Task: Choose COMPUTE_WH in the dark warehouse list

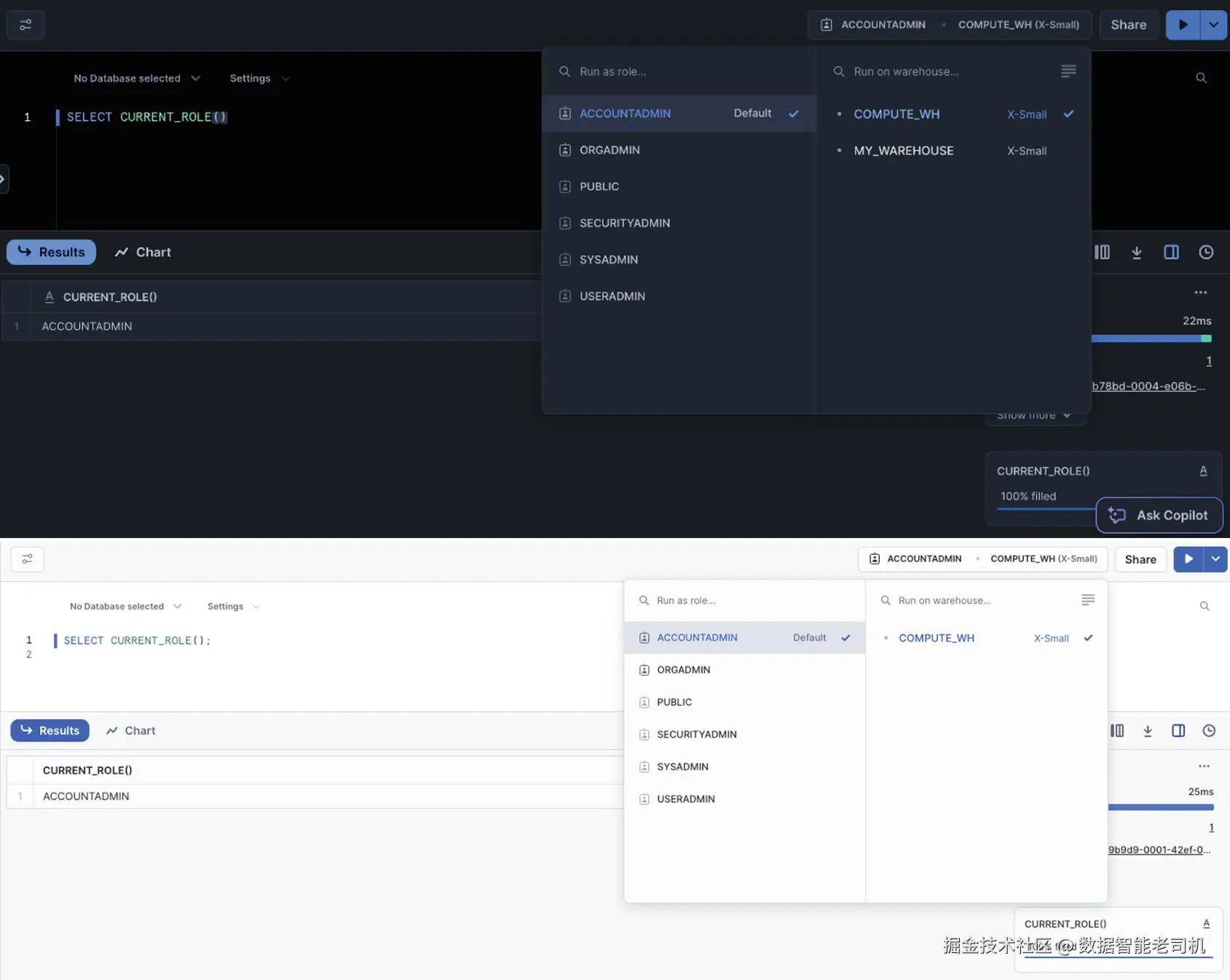Action: click(x=953, y=114)
